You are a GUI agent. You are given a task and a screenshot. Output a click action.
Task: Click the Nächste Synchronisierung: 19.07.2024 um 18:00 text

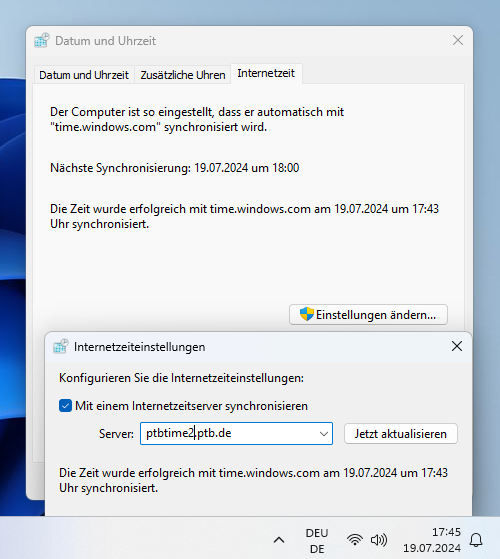click(175, 168)
